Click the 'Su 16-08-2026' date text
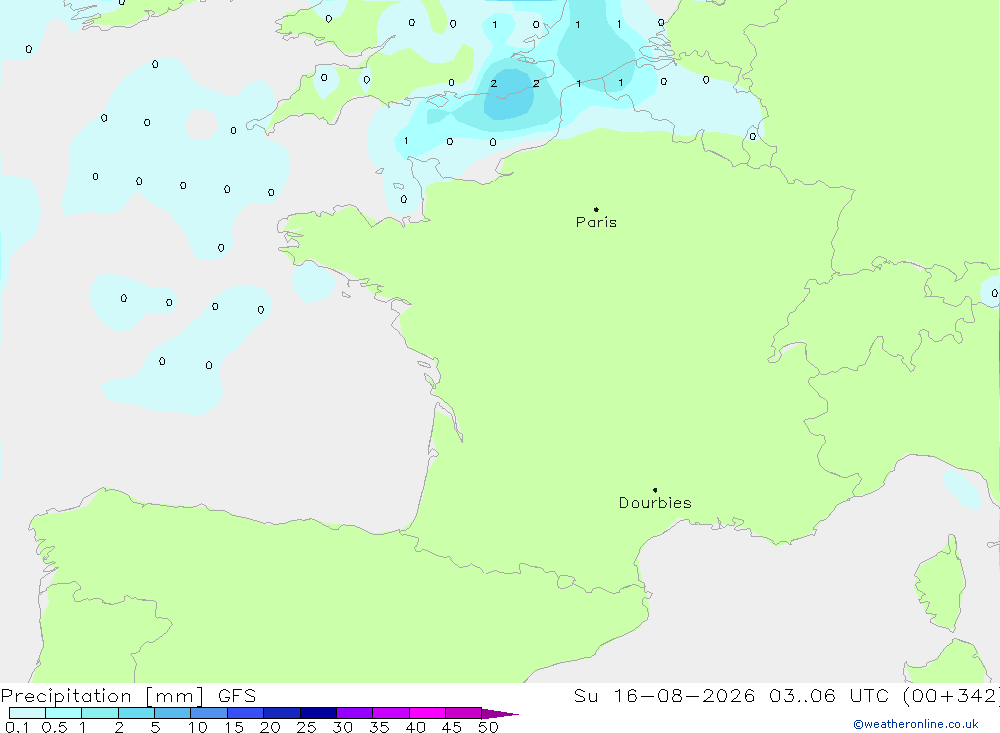Screen dimensions: 1000x733 click(x=664, y=696)
